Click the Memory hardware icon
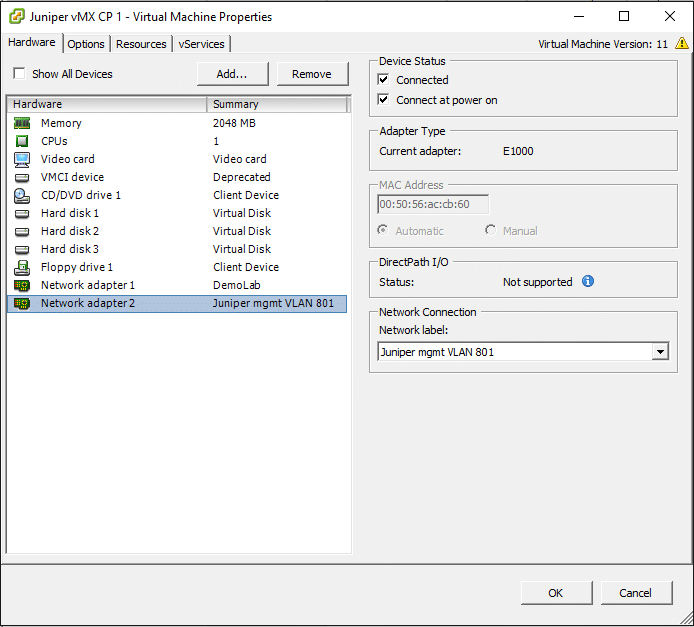 (22, 123)
